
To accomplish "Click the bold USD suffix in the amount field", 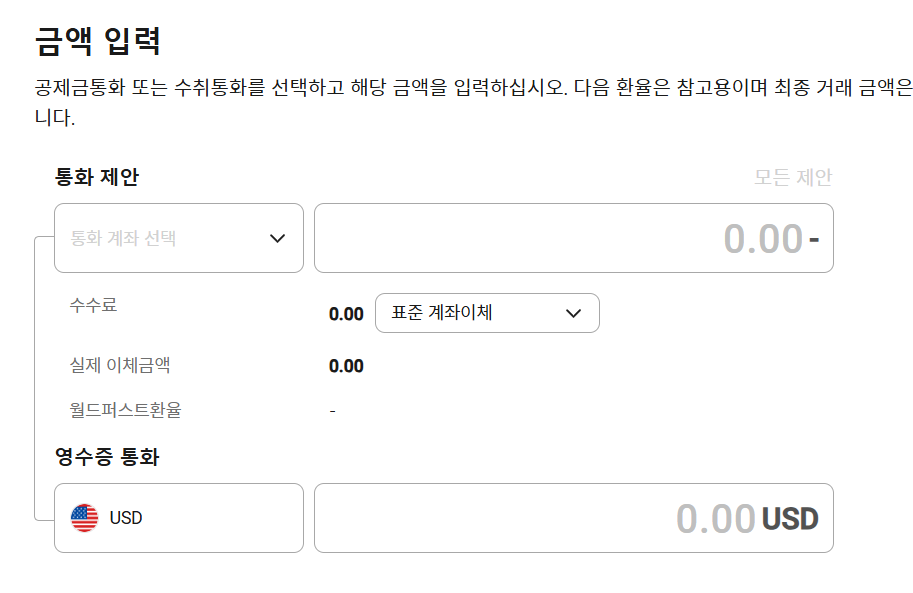I will click(x=790, y=518).
